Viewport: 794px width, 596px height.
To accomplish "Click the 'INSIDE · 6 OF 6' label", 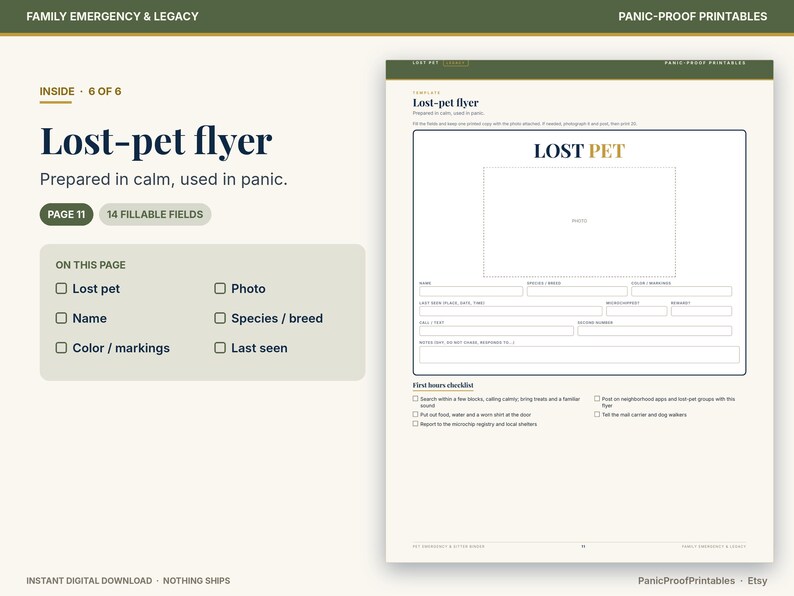I will tap(81, 92).
